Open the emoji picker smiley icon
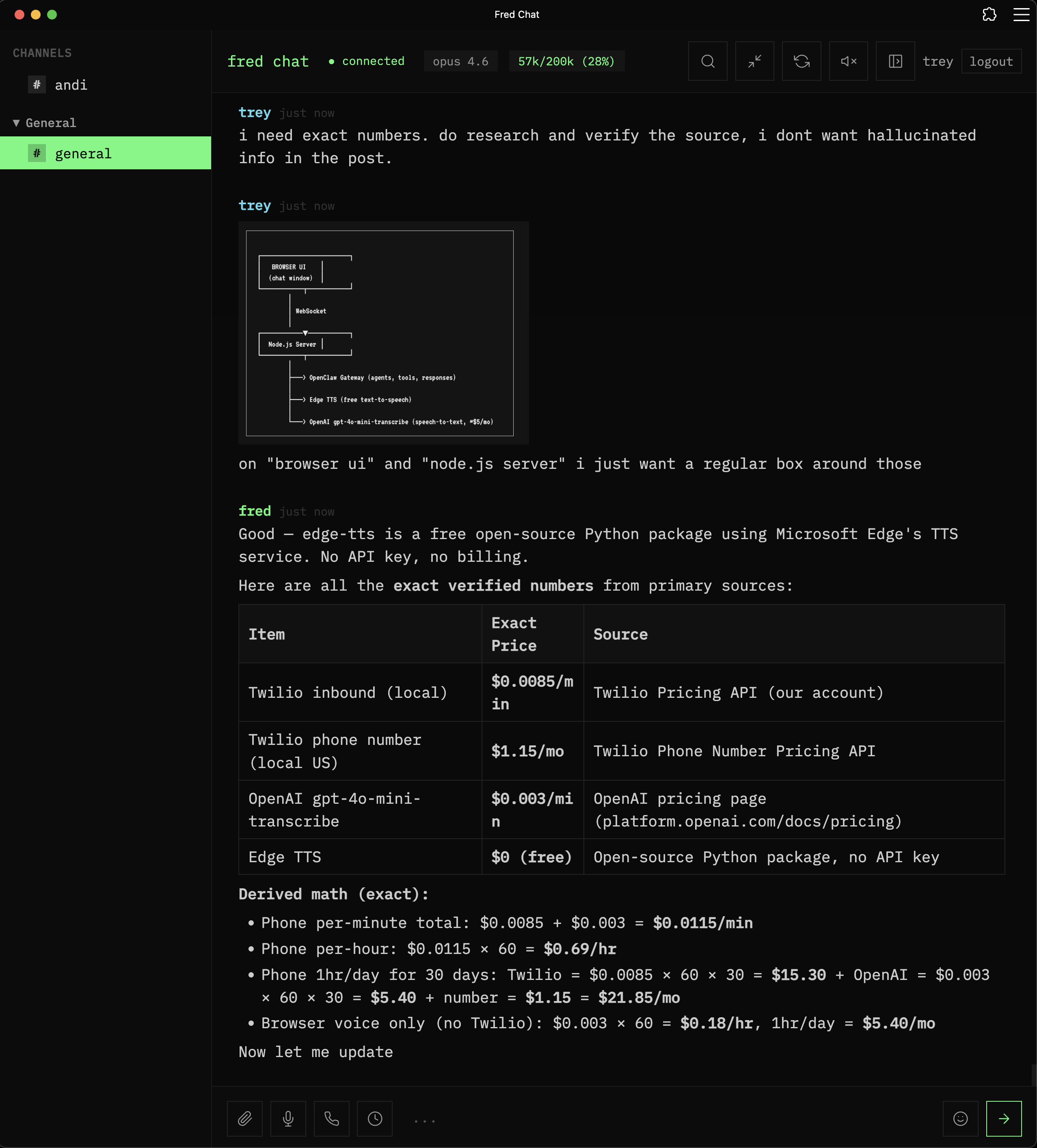Screen dimensions: 1037x1148 coord(961,1118)
